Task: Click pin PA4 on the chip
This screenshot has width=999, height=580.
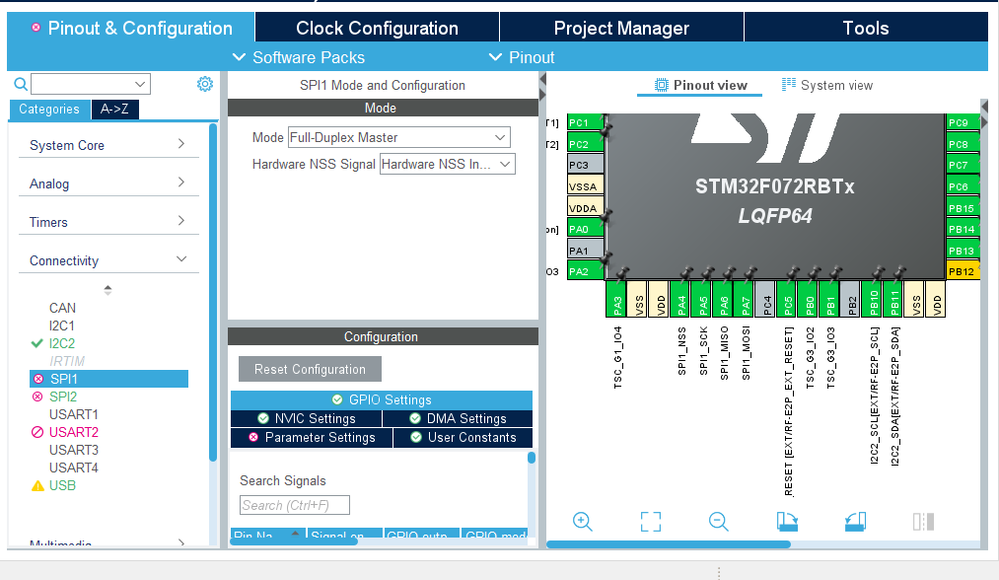Action: click(682, 299)
